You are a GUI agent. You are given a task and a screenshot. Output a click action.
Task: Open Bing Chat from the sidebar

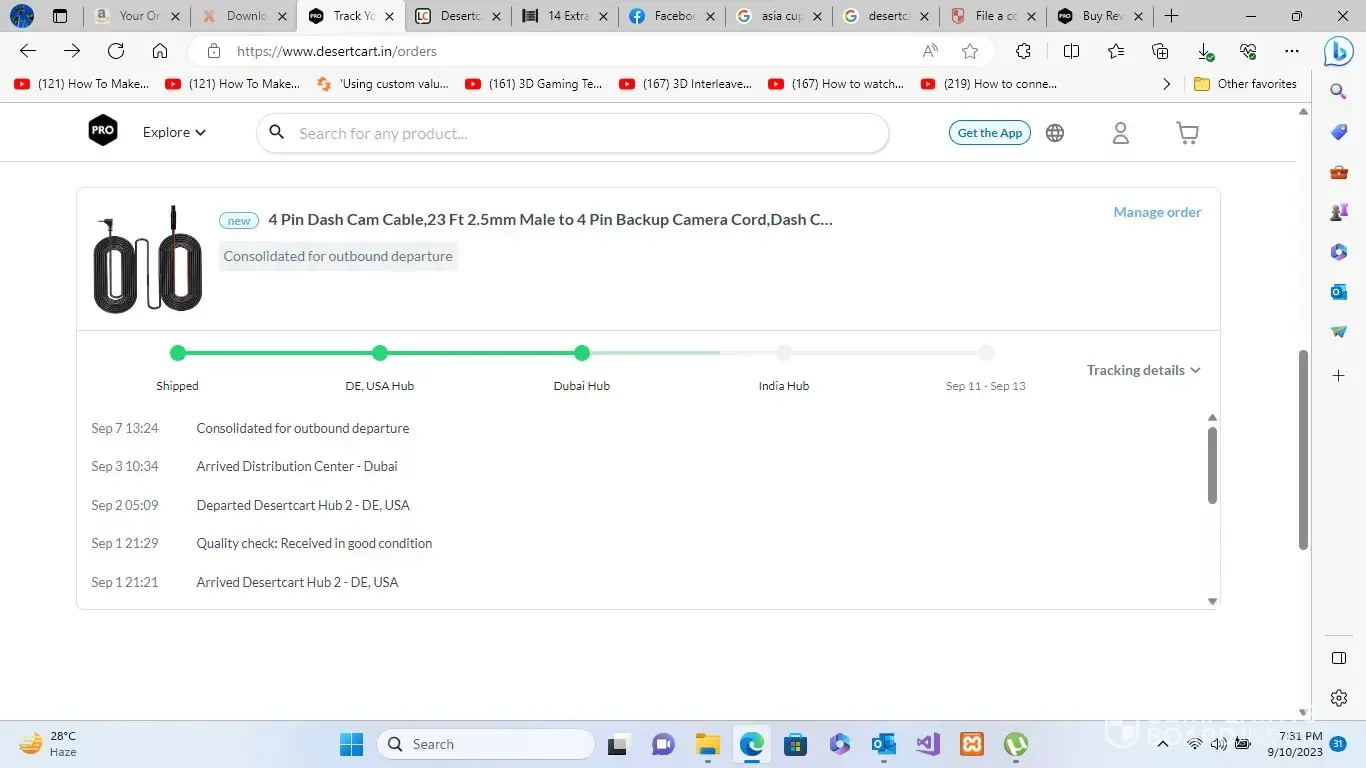(1339, 51)
